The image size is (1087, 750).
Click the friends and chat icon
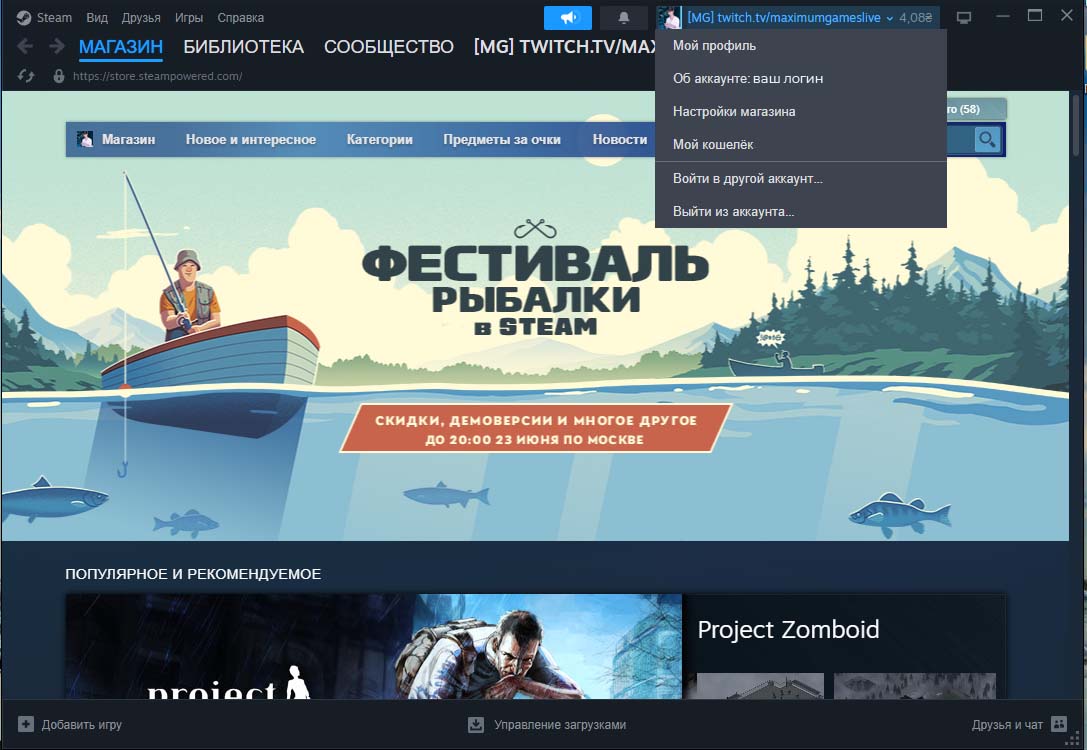1059,724
